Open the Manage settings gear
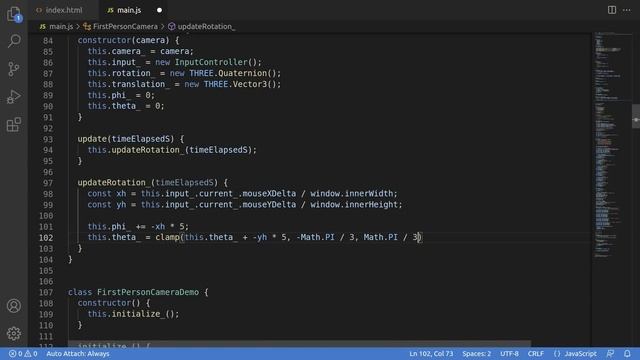Image resolution: width=640 pixels, height=360 pixels. click(14, 333)
